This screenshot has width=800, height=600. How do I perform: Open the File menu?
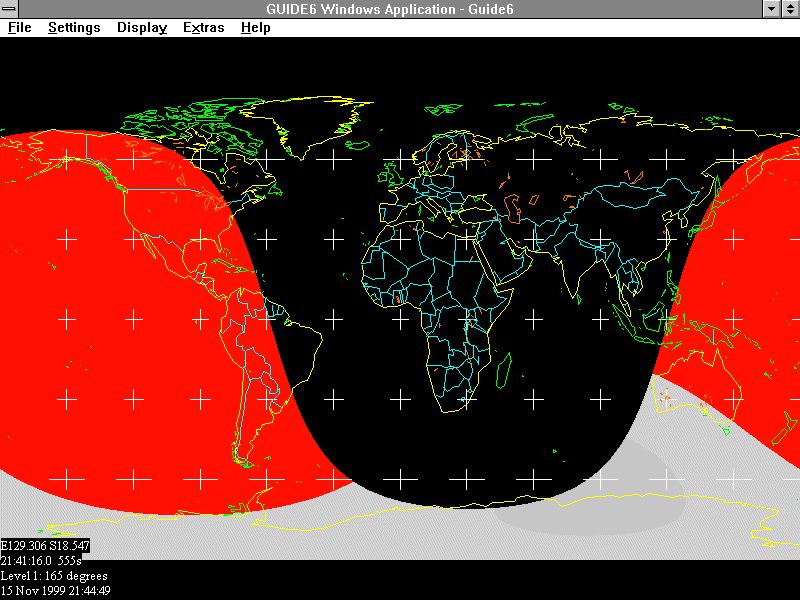[x=19, y=27]
